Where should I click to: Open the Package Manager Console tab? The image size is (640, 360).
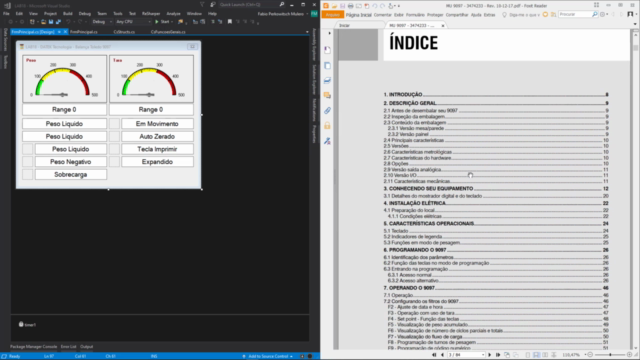coord(33,347)
